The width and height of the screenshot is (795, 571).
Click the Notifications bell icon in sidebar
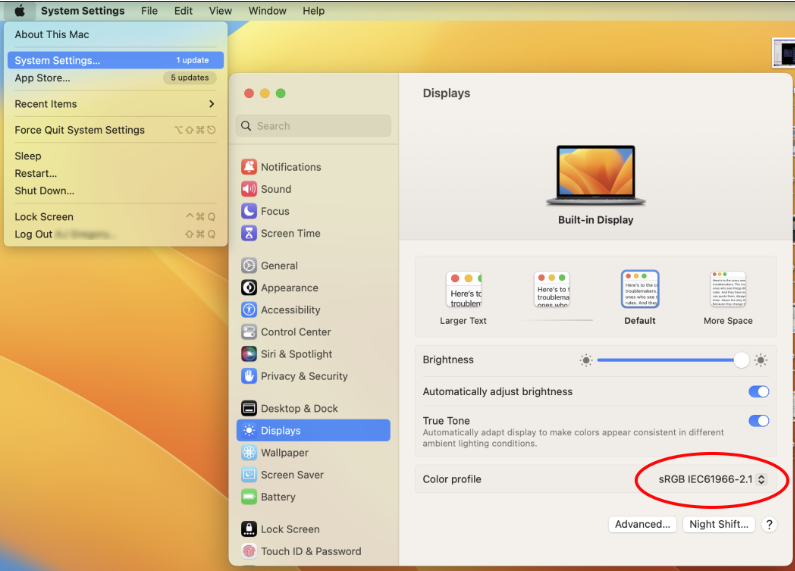[248, 167]
